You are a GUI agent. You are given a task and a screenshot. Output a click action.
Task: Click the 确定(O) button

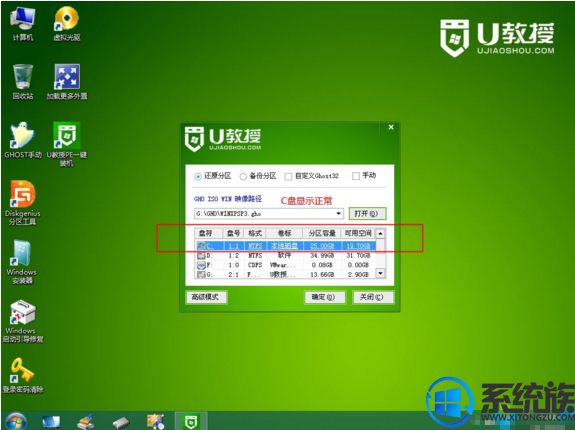[x=324, y=297]
